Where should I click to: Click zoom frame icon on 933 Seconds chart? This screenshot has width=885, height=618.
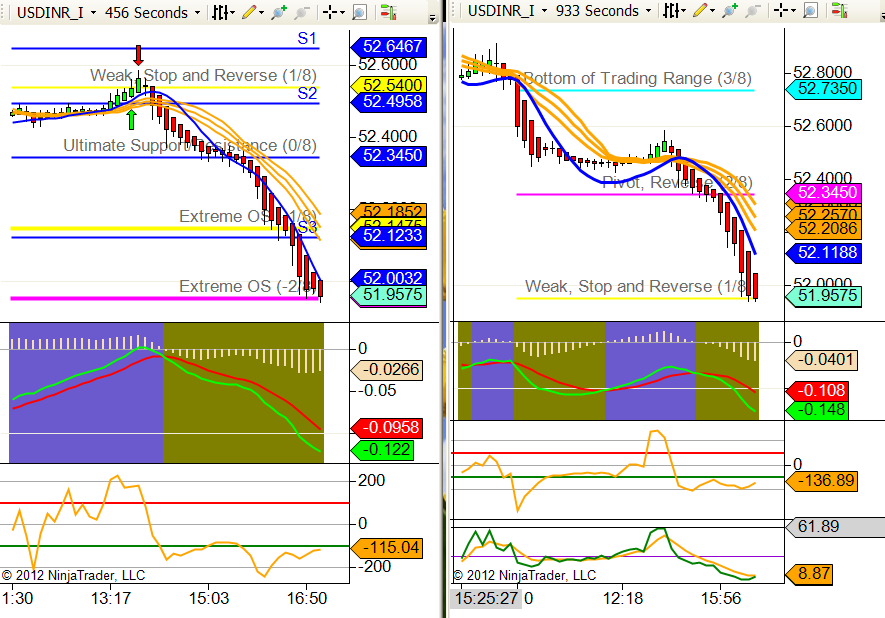(x=810, y=11)
